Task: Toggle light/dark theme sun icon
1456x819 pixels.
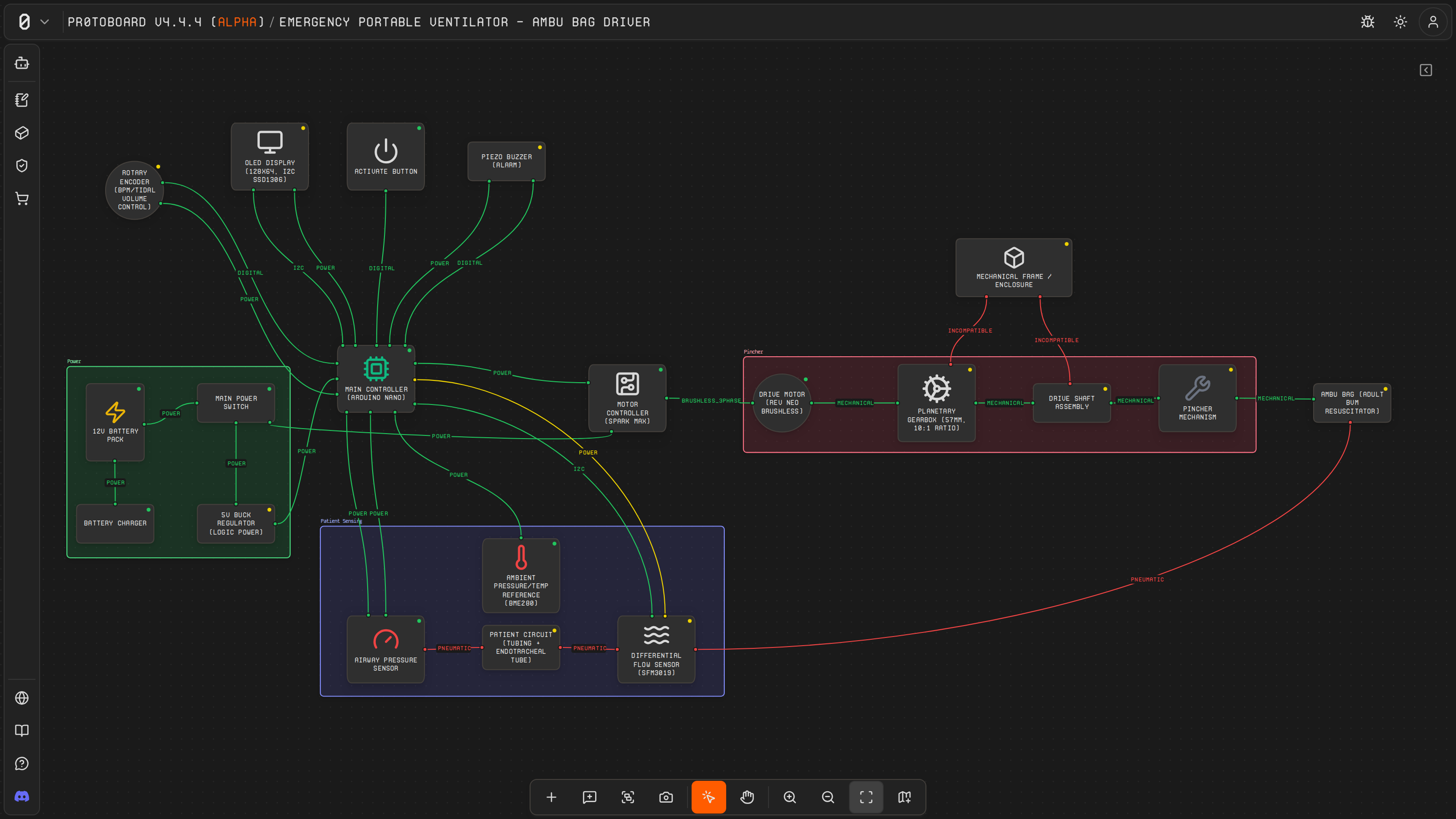Action: pos(1400,22)
